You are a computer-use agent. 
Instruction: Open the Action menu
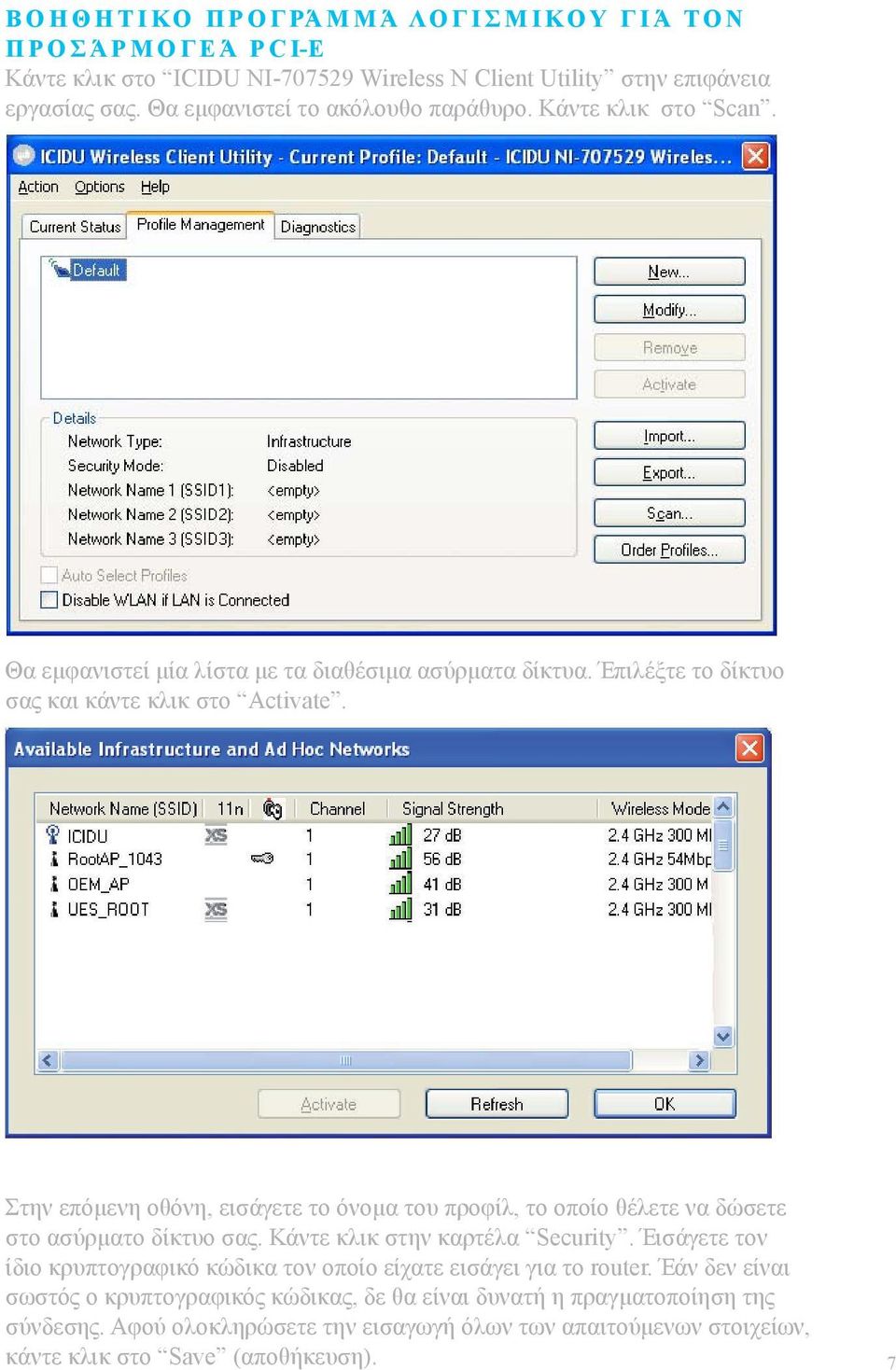point(38,187)
